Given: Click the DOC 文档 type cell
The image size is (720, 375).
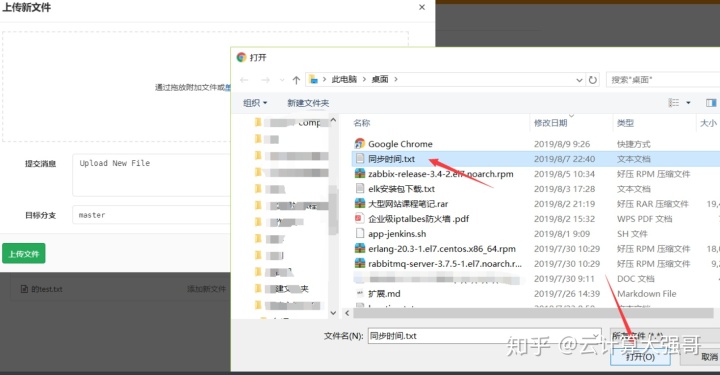Looking at the screenshot, I should click(636, 279).
